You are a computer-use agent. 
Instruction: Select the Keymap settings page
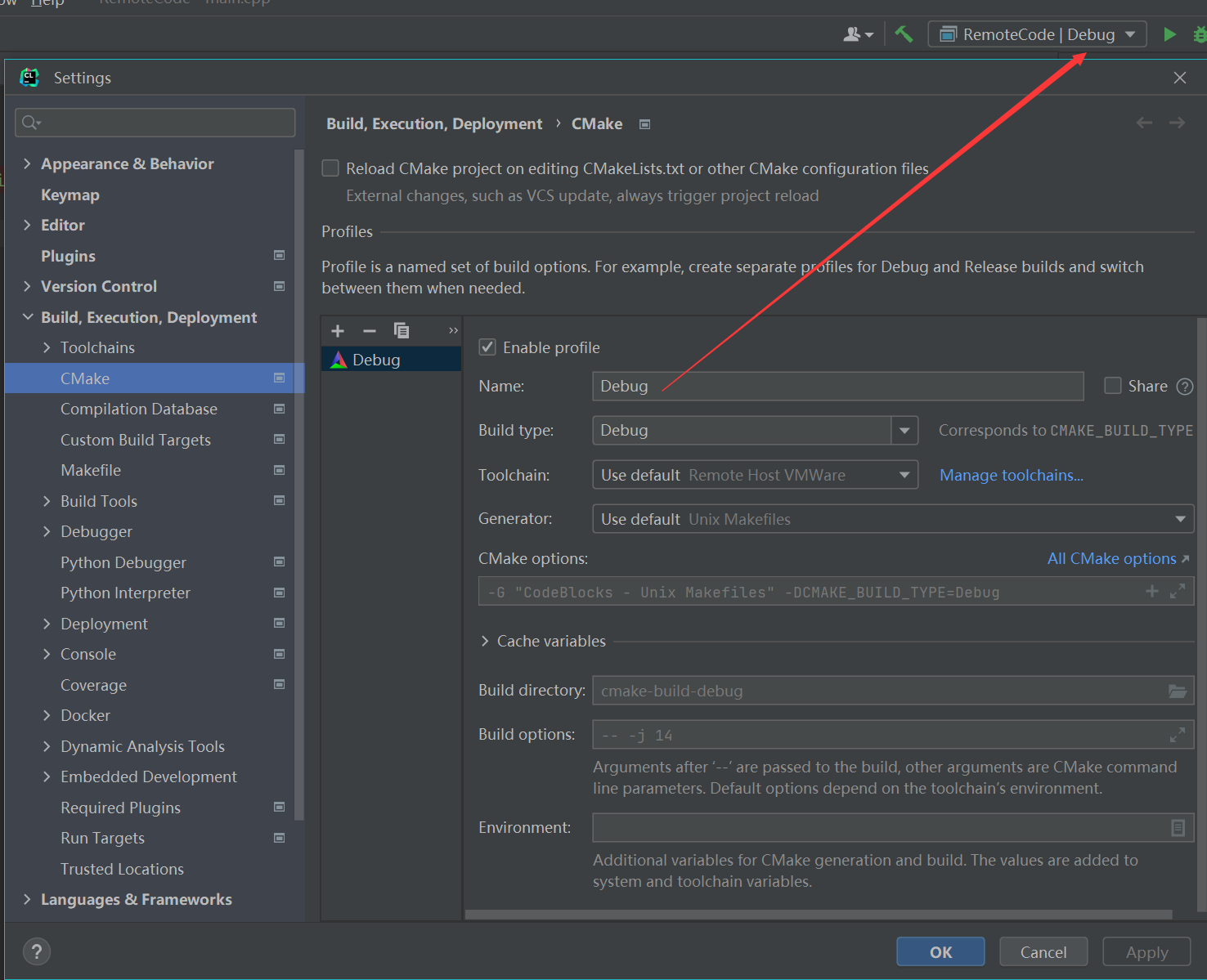[x=70, y=195]
